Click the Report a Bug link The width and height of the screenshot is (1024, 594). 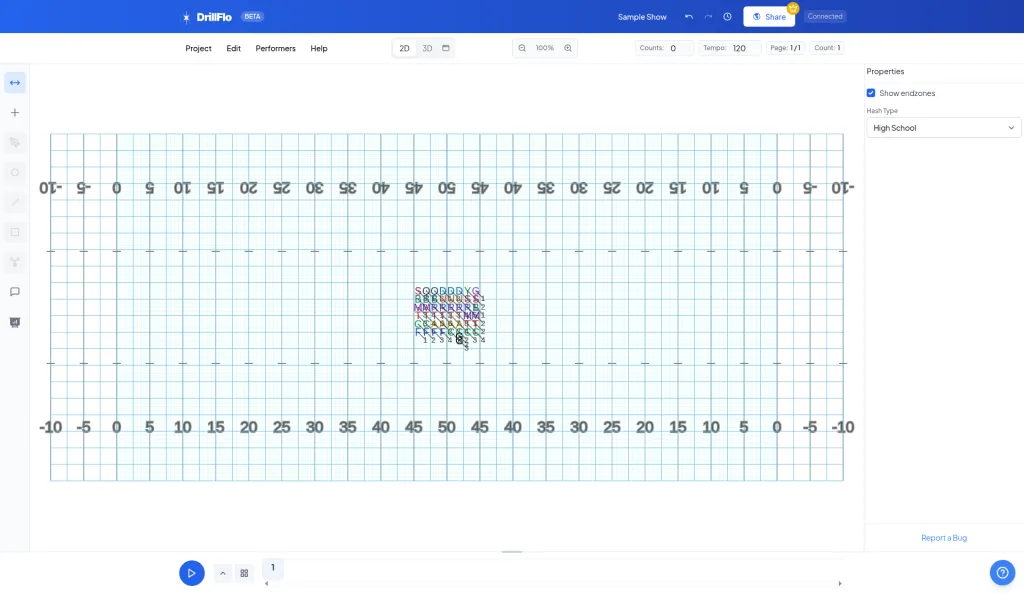tap(944, 538)
